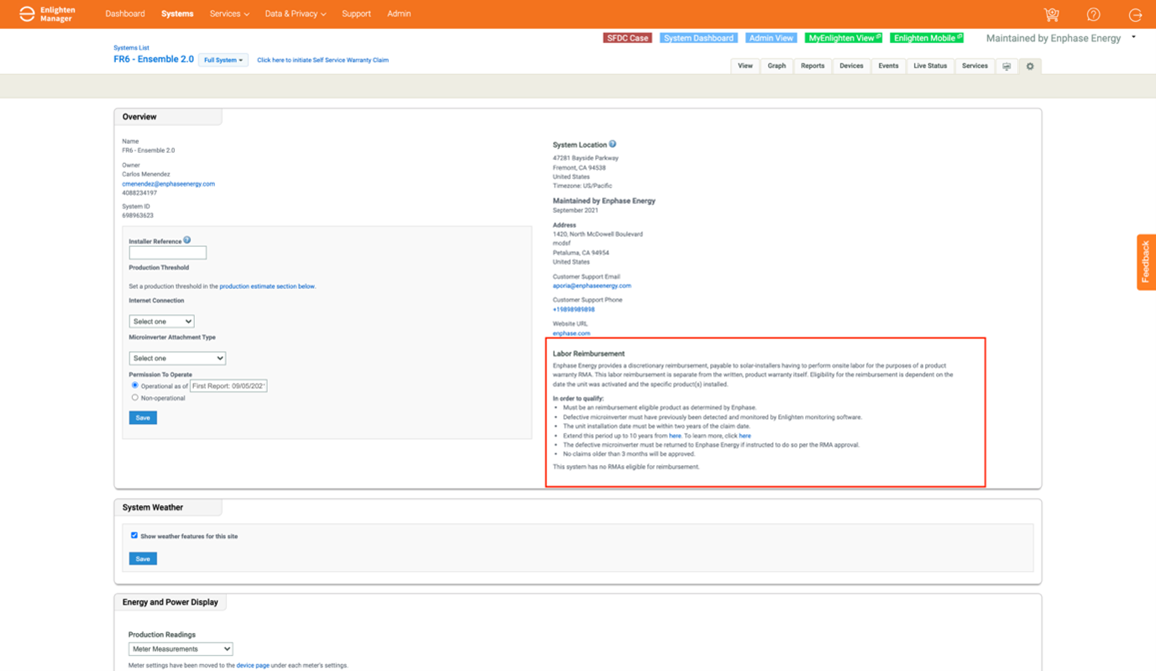Click the First Report date field

click(229, 386)
